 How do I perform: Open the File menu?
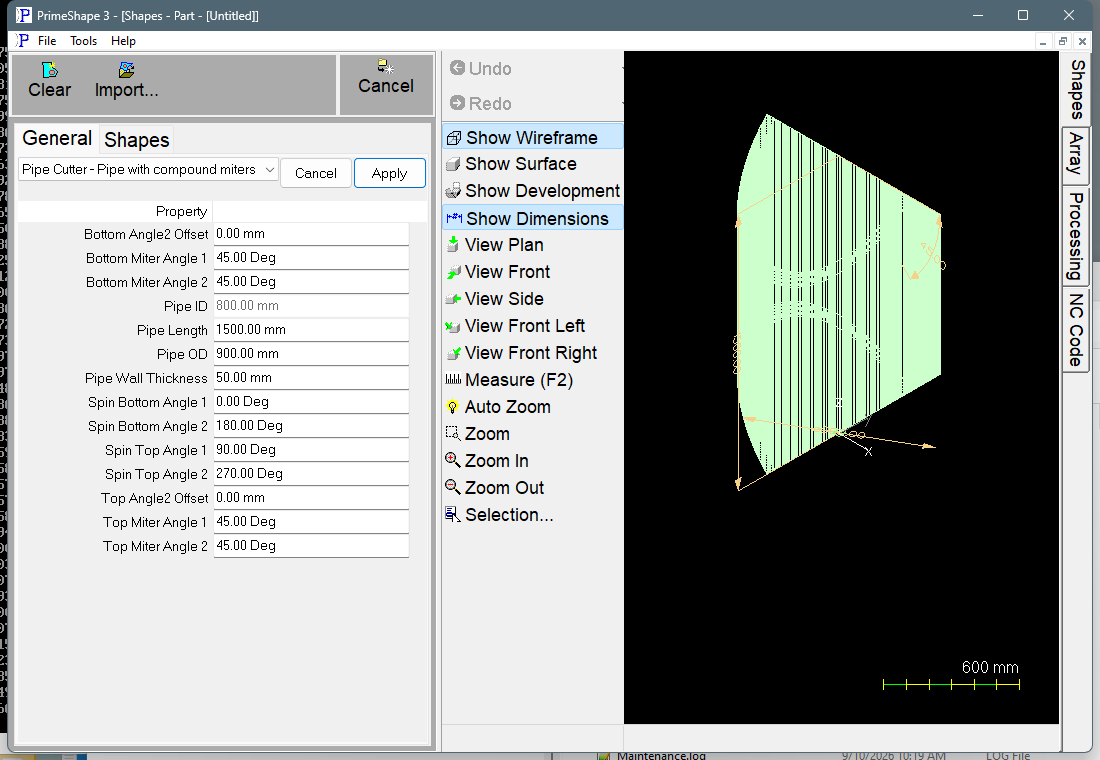click(47, 41)
